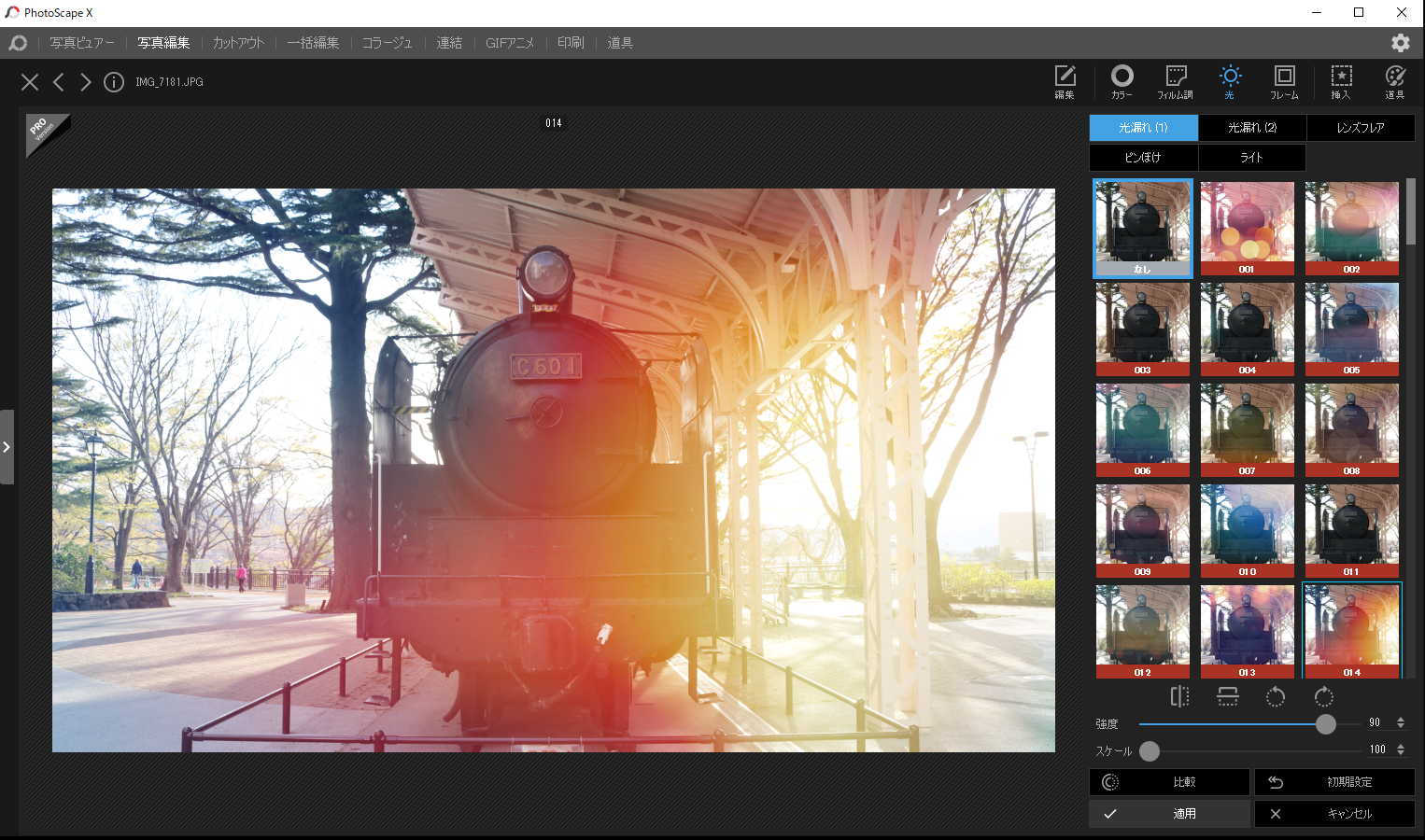This screenshot has width=1425, height=840.
Task: Open the PhotoScape X settings gear
Action: tap(1399, 42)
